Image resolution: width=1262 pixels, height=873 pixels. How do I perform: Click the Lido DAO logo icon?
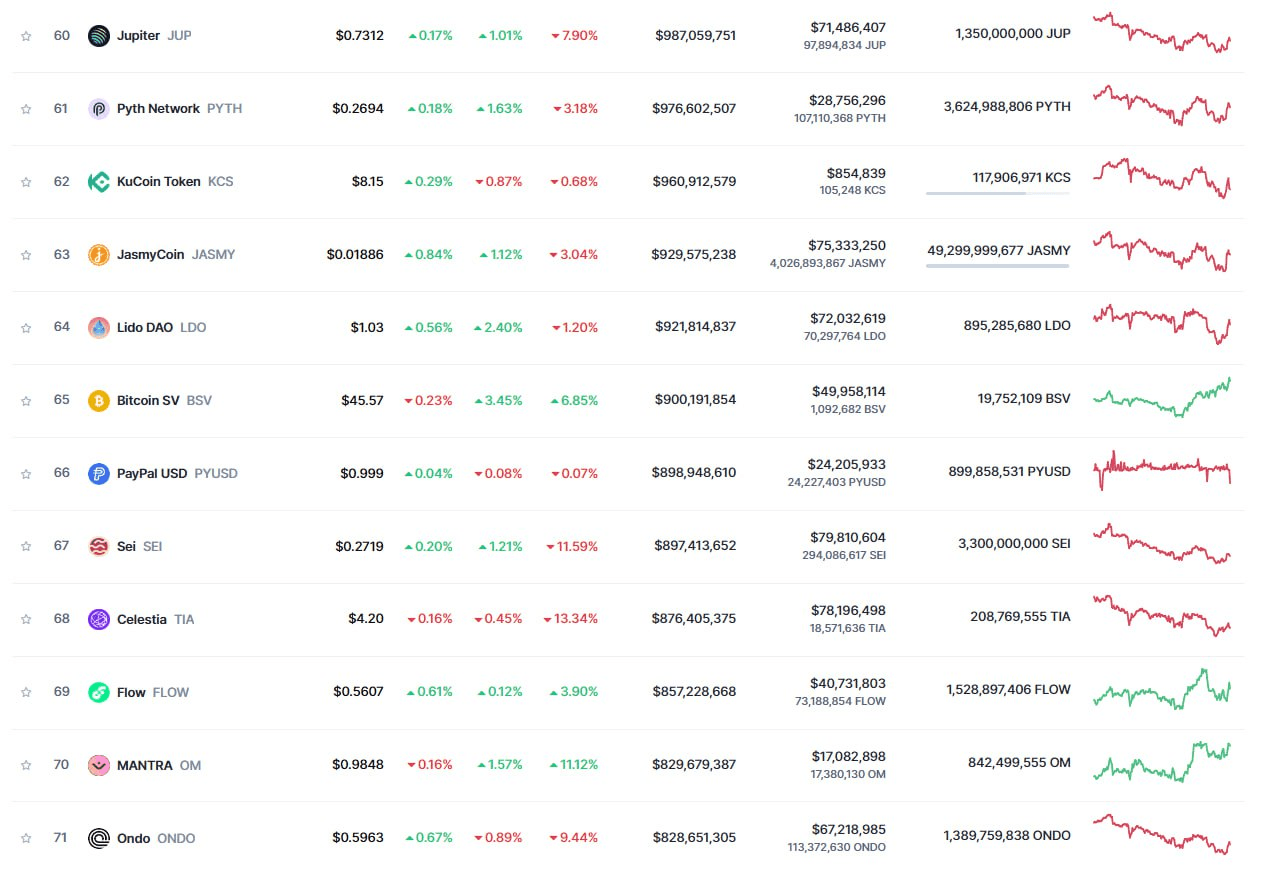pos(99,328)
